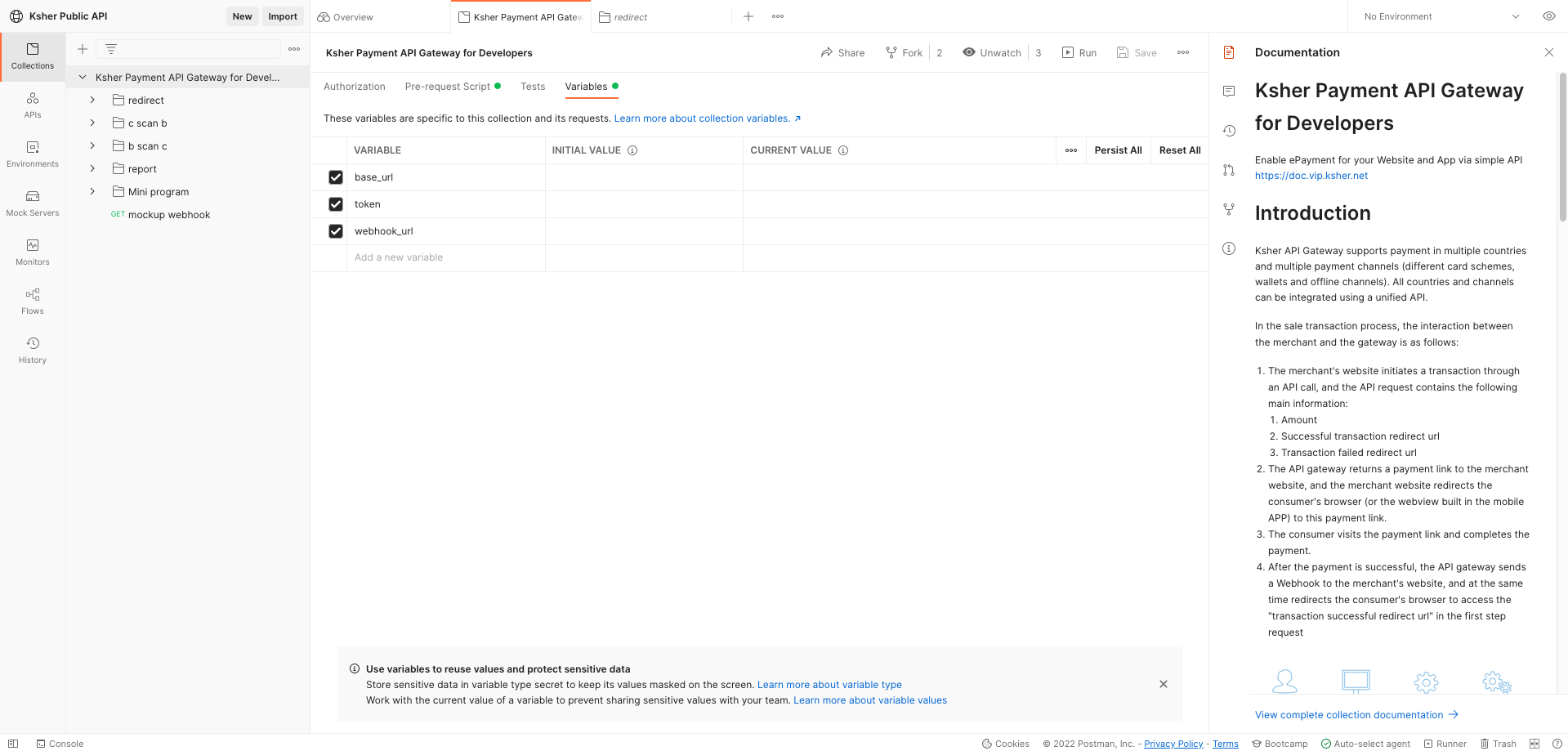1568x751 pixels.
Task: Uncheck the base_url variable checkbox
Action: tap(336, 177)
